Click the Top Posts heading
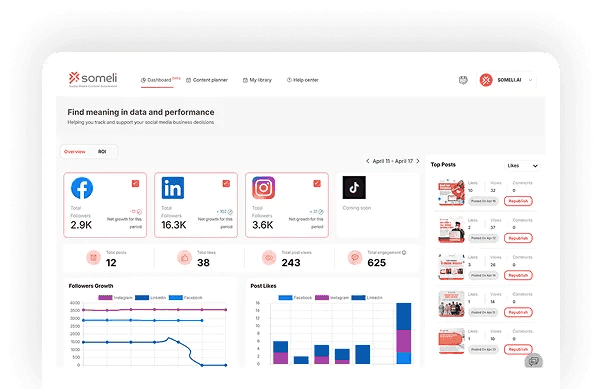Image resolution: width=602 pixels, height=389 pixels. 443,164
